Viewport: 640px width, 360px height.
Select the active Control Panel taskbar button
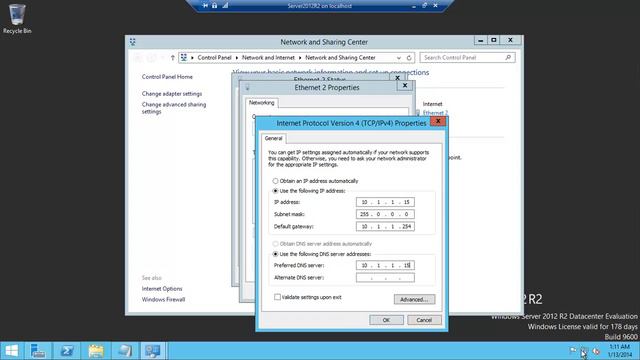[x=153, y=351]
